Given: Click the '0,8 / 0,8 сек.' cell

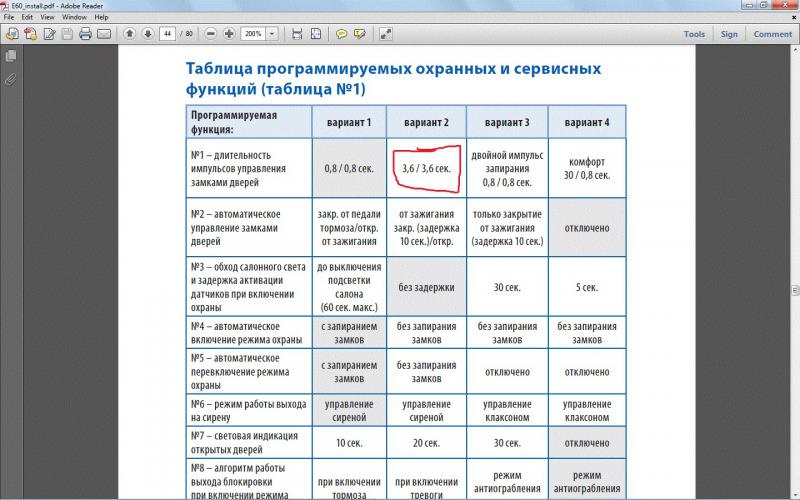Looking at the screenshot, I should (x=349, y=168).
